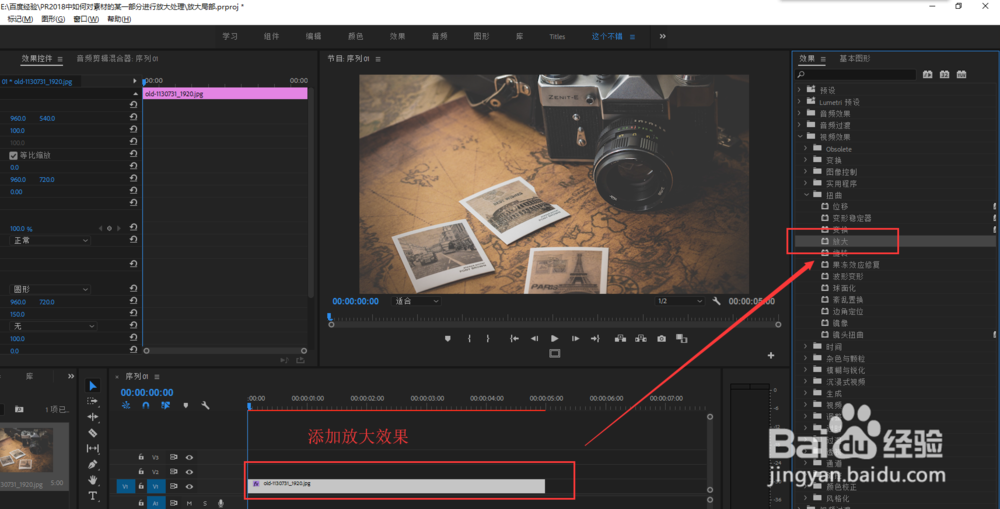Select the Ripple Edit tool
This screenshot has height=509, width=1000.
pyautogui.click(x=92, y=417)
